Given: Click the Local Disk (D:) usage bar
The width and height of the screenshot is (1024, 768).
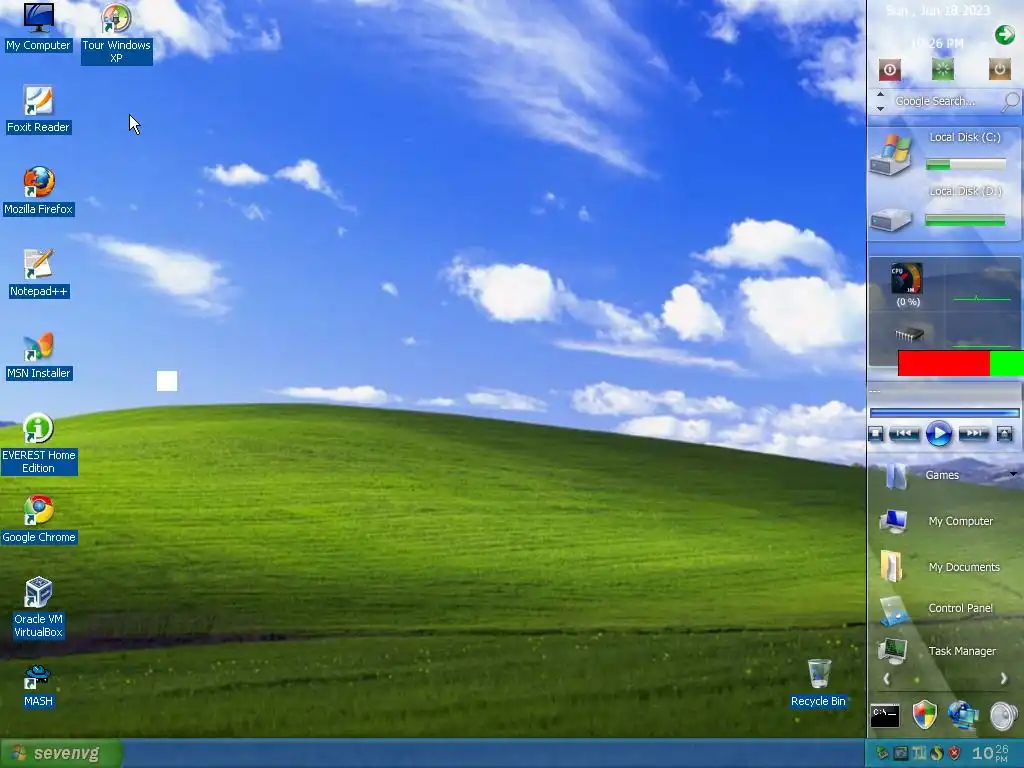Looking at the screenshot, I should 966,221.
